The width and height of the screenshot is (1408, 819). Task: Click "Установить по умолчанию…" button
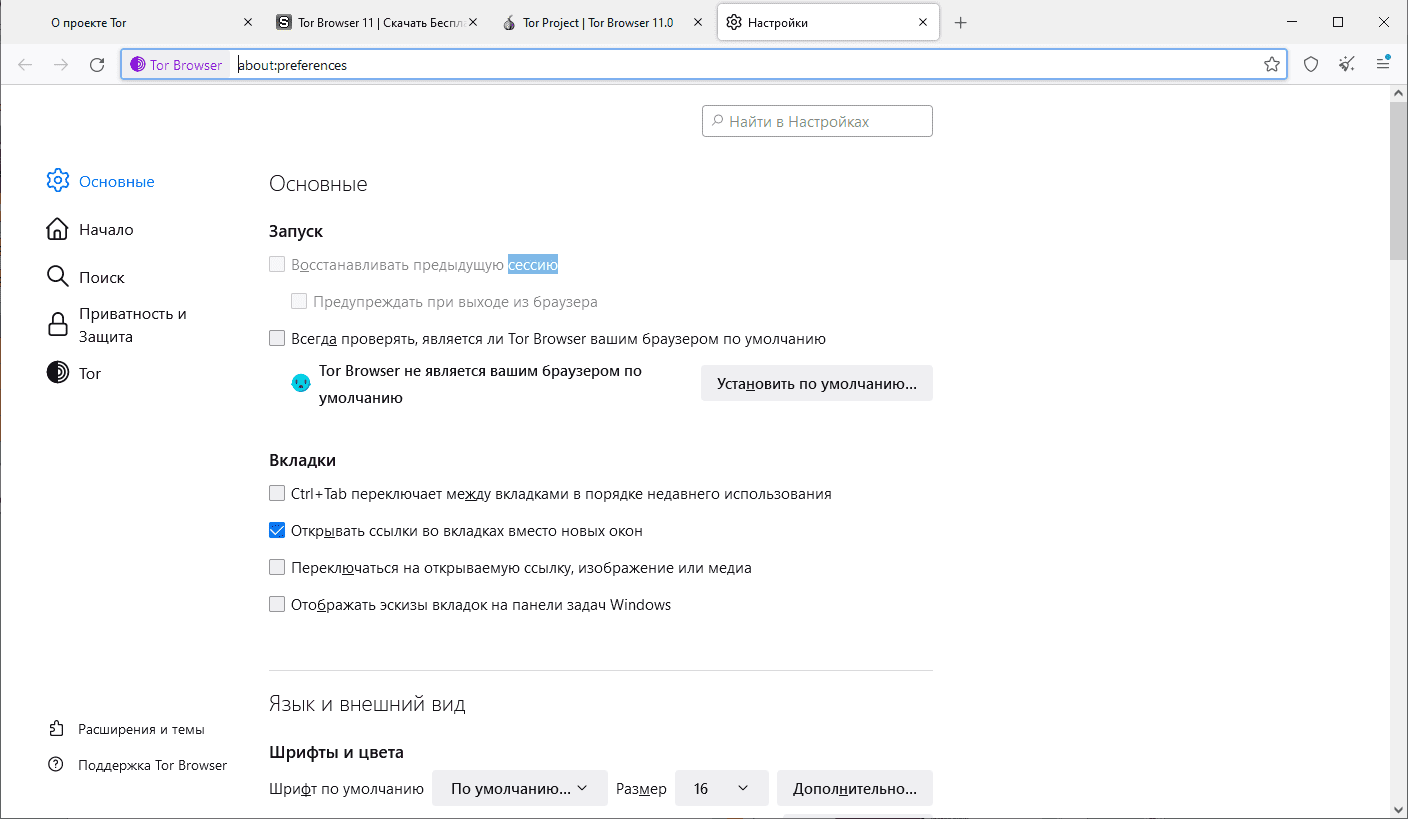[817, 383]
